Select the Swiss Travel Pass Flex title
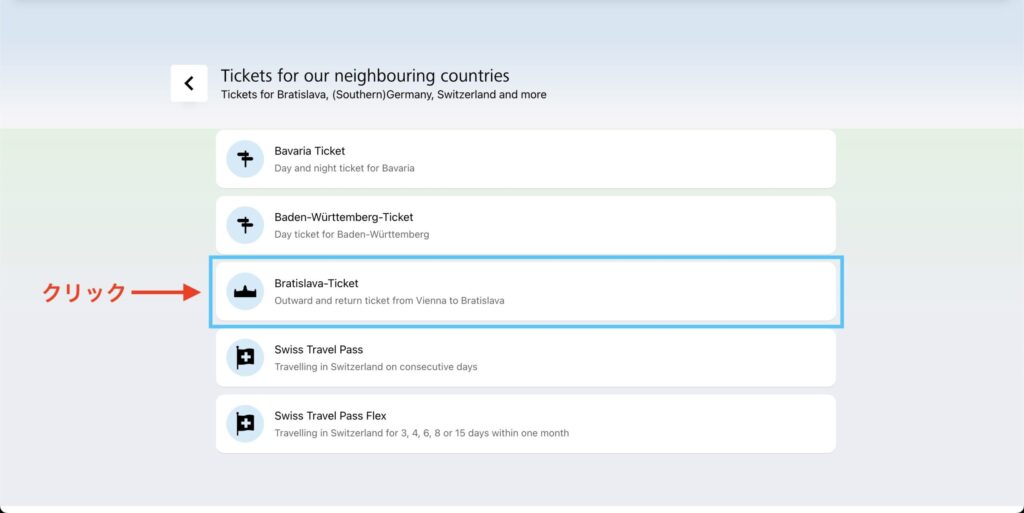The width and height of the screenshot is (1024, 513). tap(330, 416)
